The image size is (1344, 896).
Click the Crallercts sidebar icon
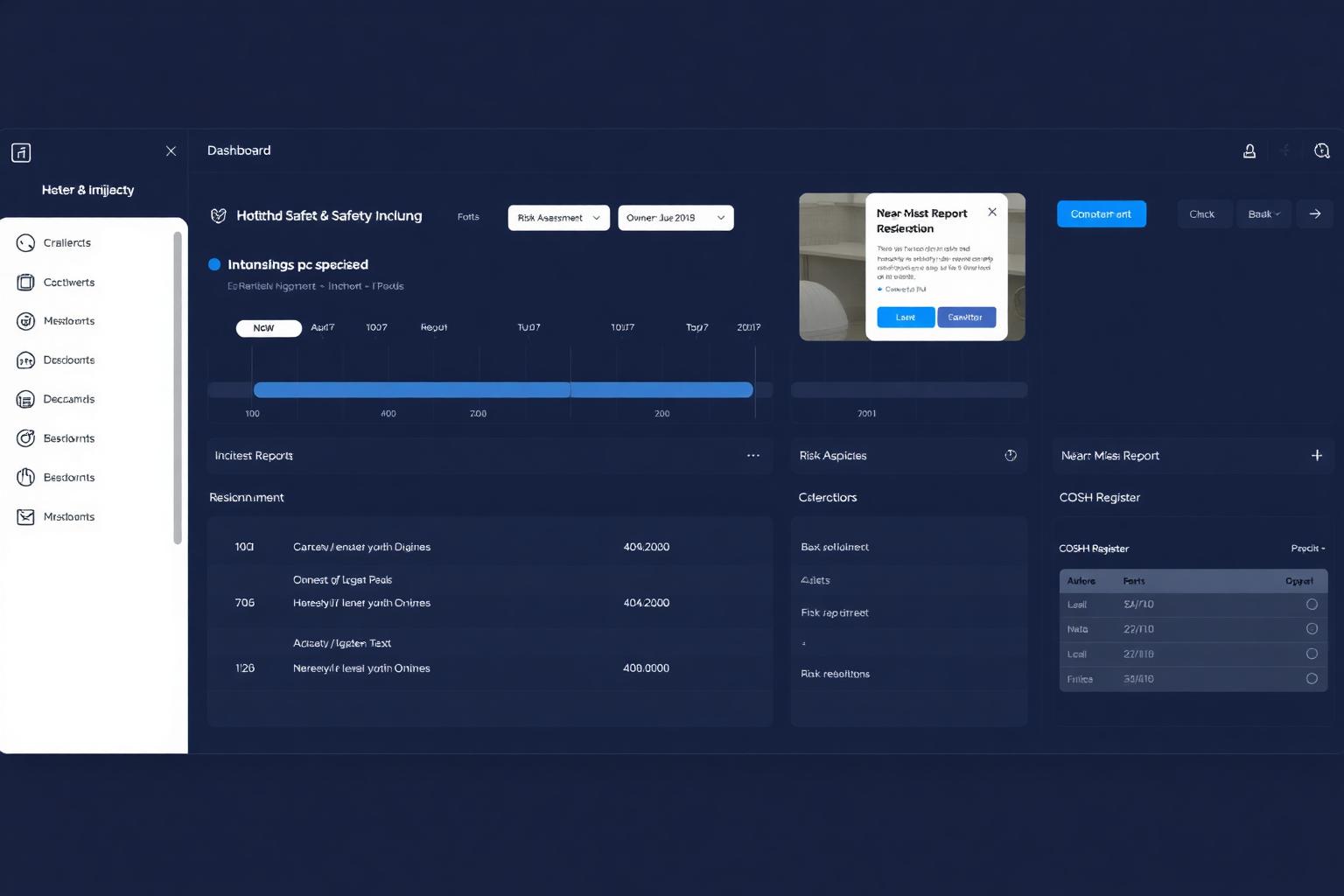coord(25,243)
